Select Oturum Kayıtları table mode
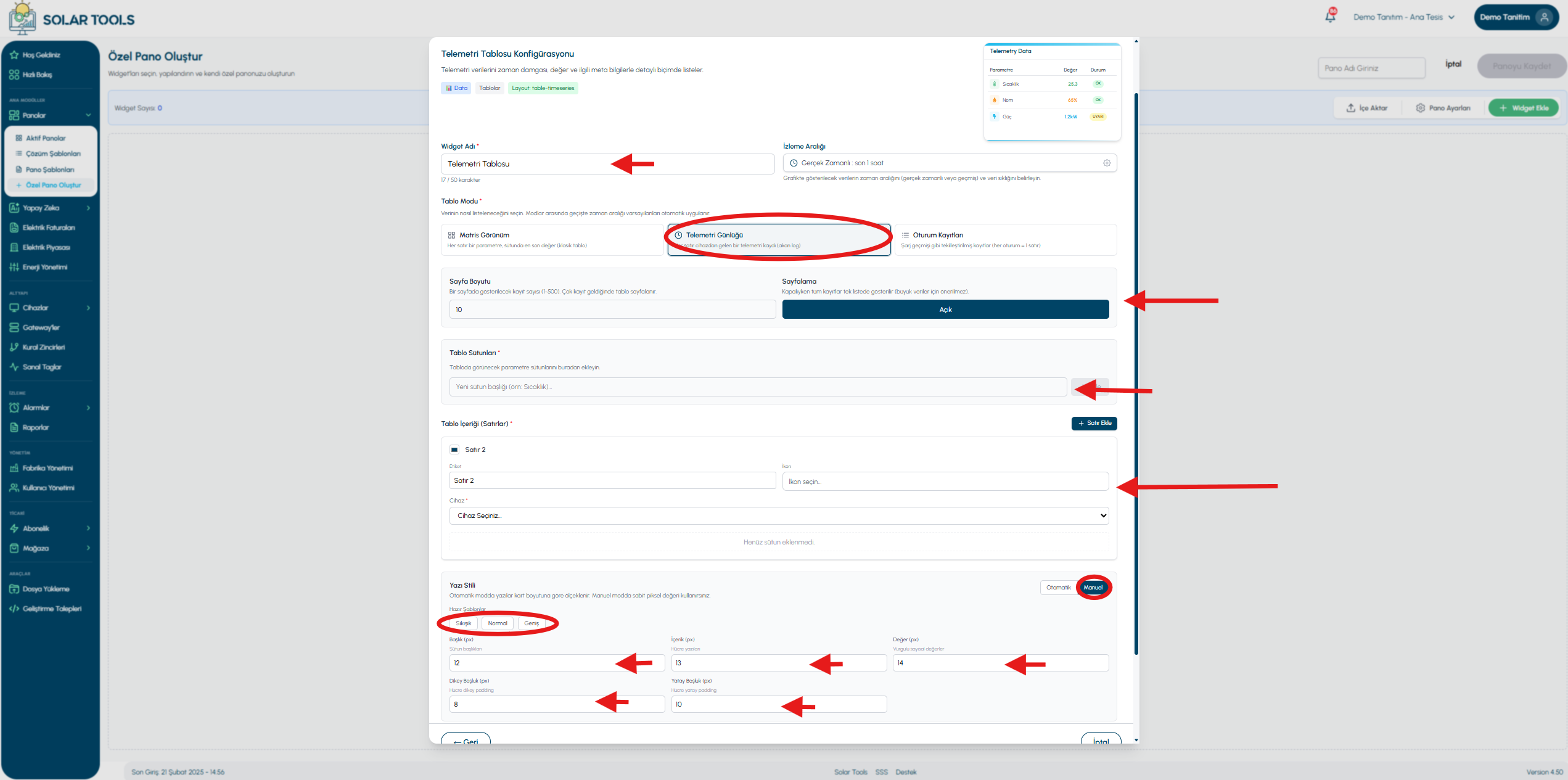Screen dimensions: 1568x780 click(x=1006, y=240)
